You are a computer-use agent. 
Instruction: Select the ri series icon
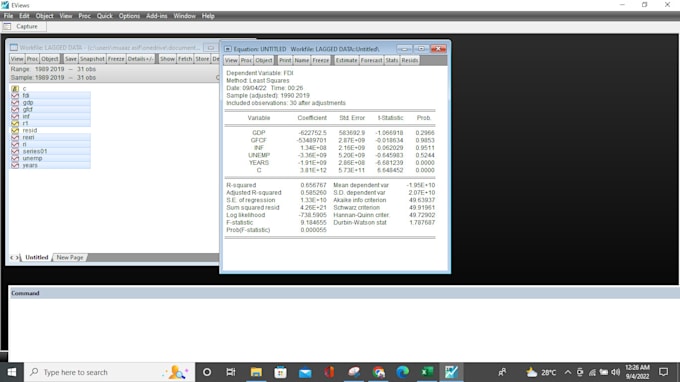point(15,144)
